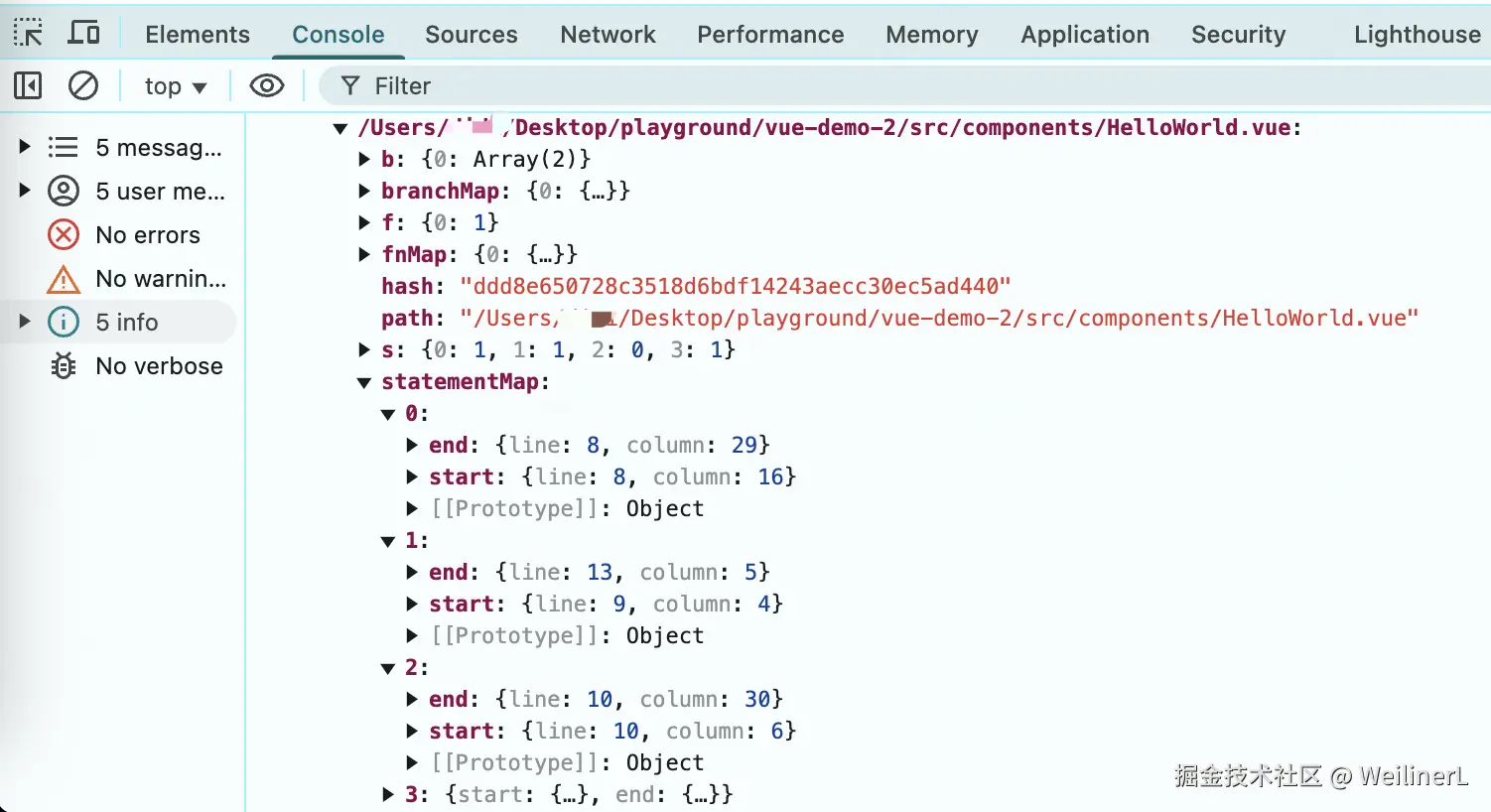The height and width of the screenshot is (812, 1491).
Task: Select the 'No warnings' sidebar filter
Action: point(159,279)
